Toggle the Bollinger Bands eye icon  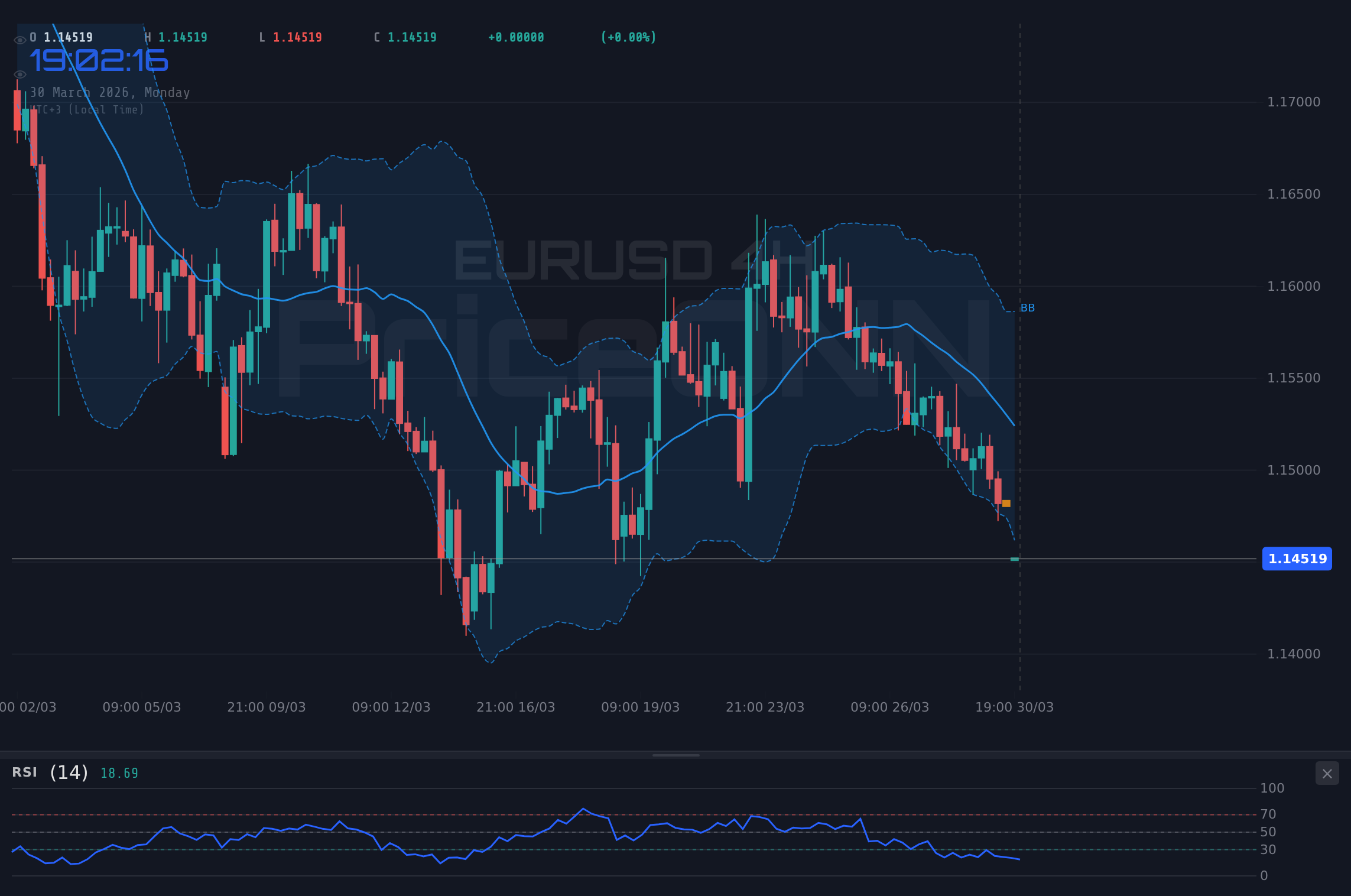[20, 74]
